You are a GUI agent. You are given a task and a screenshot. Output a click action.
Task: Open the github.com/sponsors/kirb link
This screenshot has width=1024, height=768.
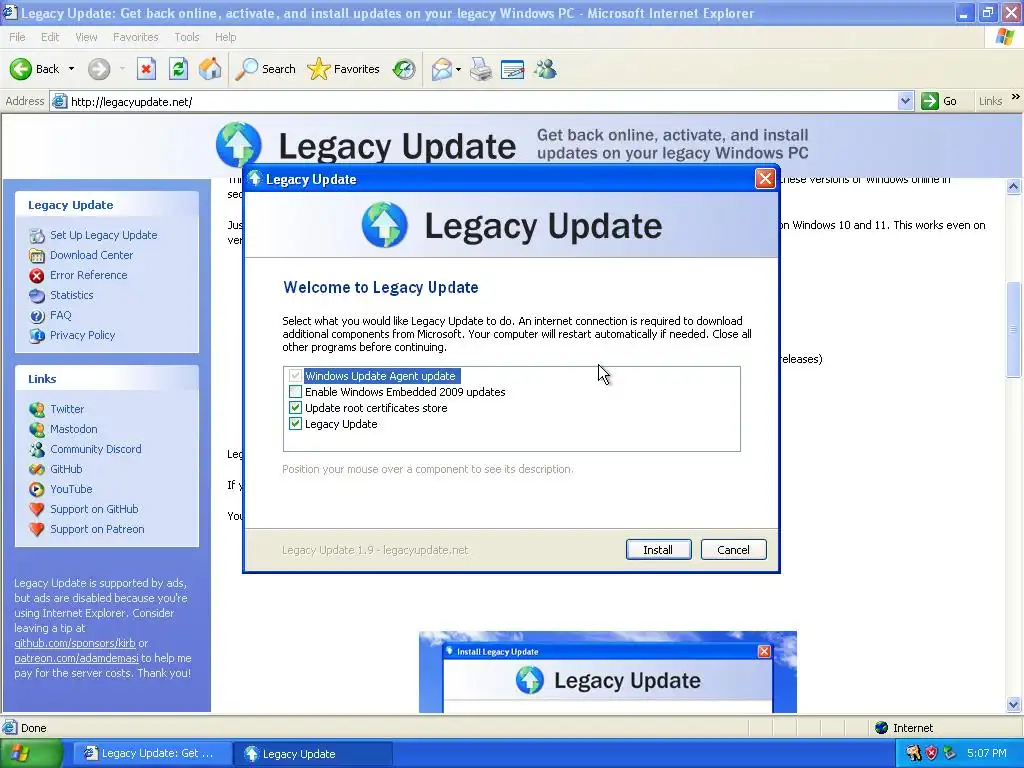pos(74,643)
